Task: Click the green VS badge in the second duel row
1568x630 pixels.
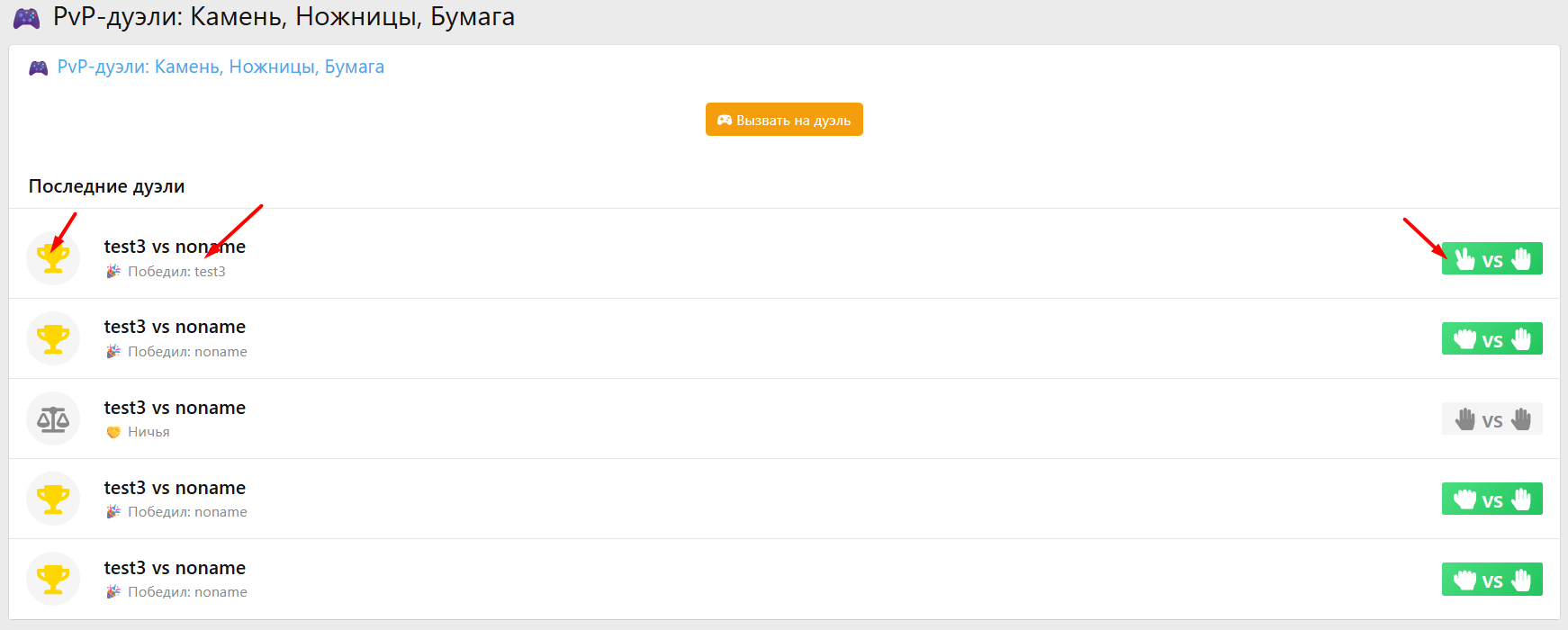Action: [x=1491, y=339]
